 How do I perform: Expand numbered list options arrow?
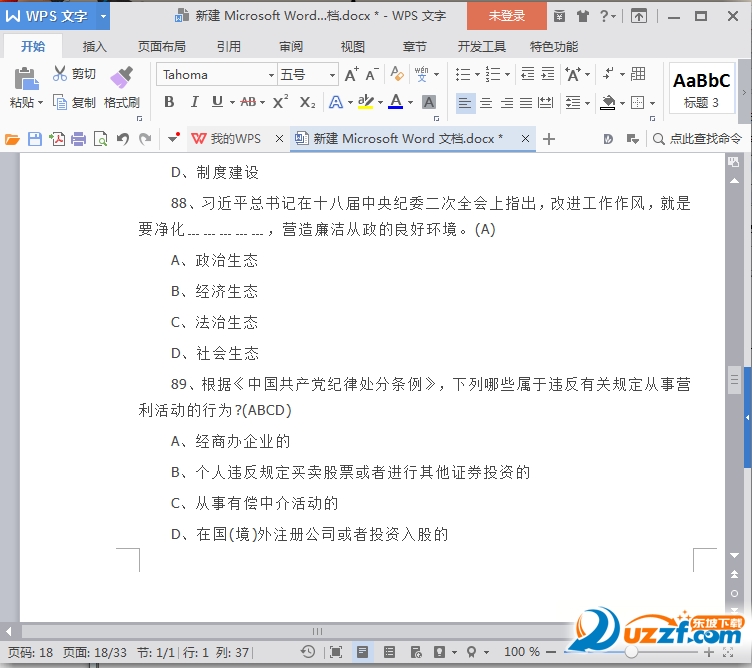(x=507, y=74)
